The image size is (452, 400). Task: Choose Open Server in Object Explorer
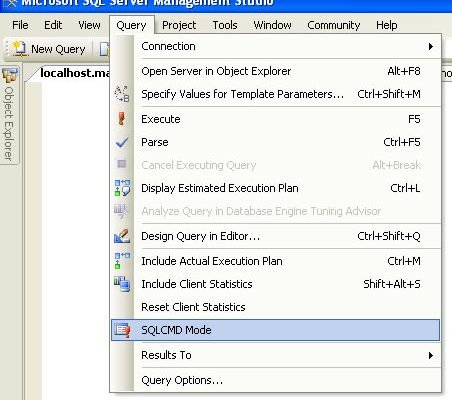275,71
